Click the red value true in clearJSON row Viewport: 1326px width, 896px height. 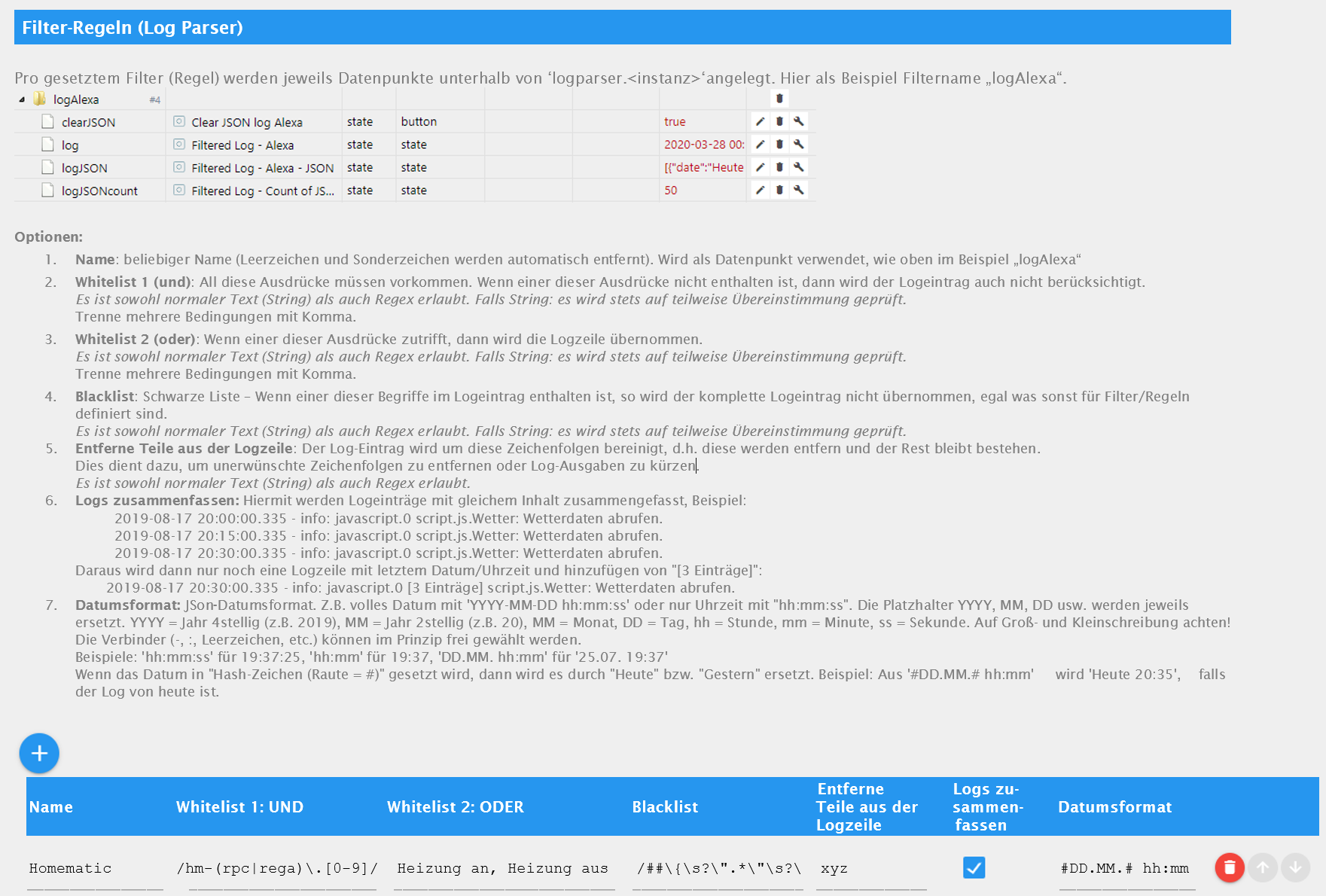(x=675, y=122)
